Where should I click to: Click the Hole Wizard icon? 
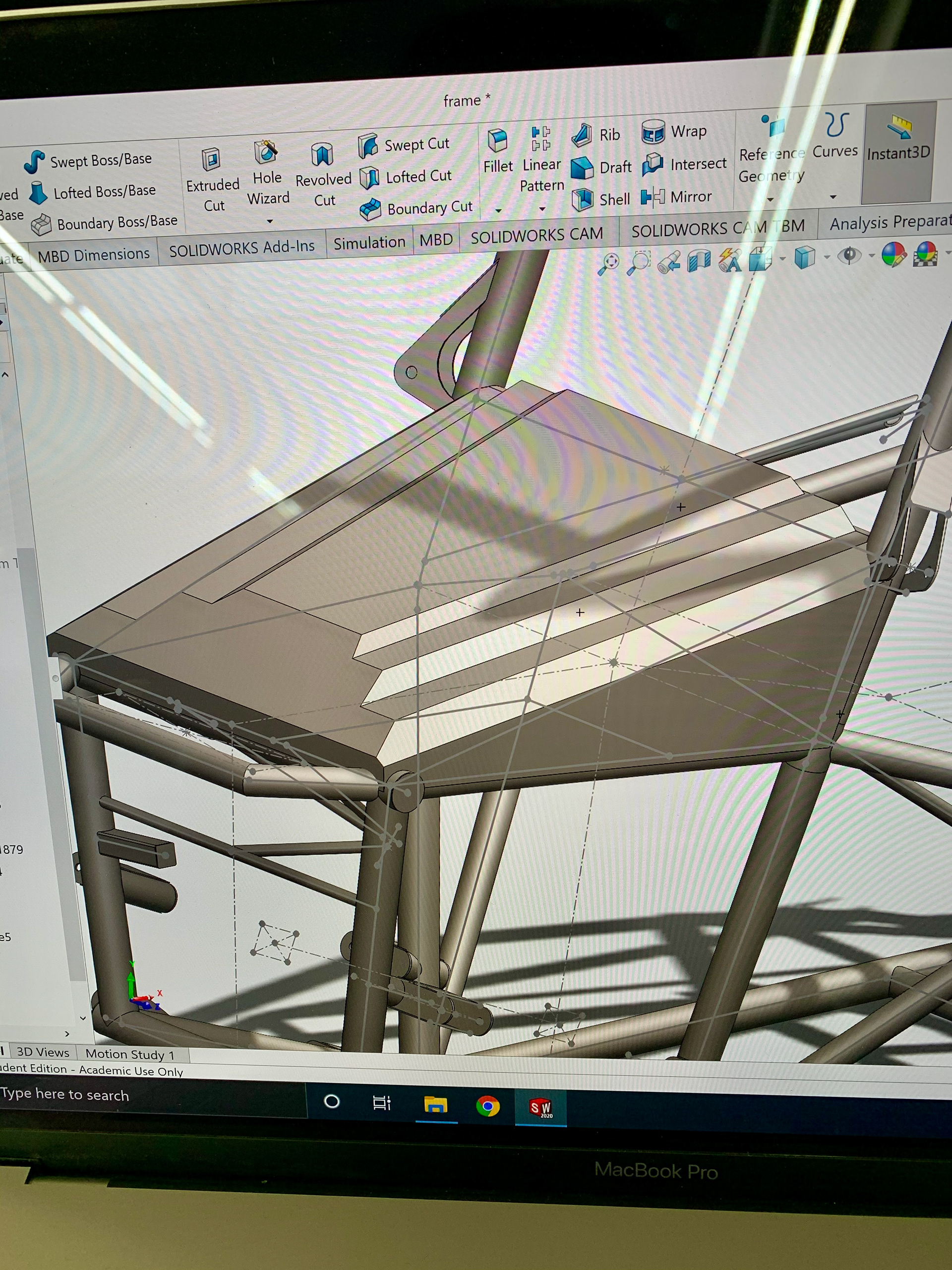pyautogui.click(x=266, y=154)
